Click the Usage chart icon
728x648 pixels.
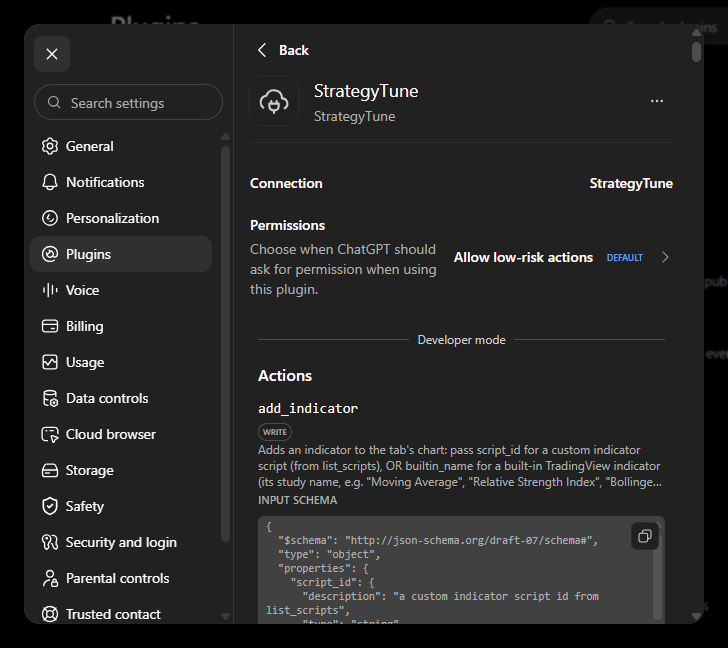[50, 362]
